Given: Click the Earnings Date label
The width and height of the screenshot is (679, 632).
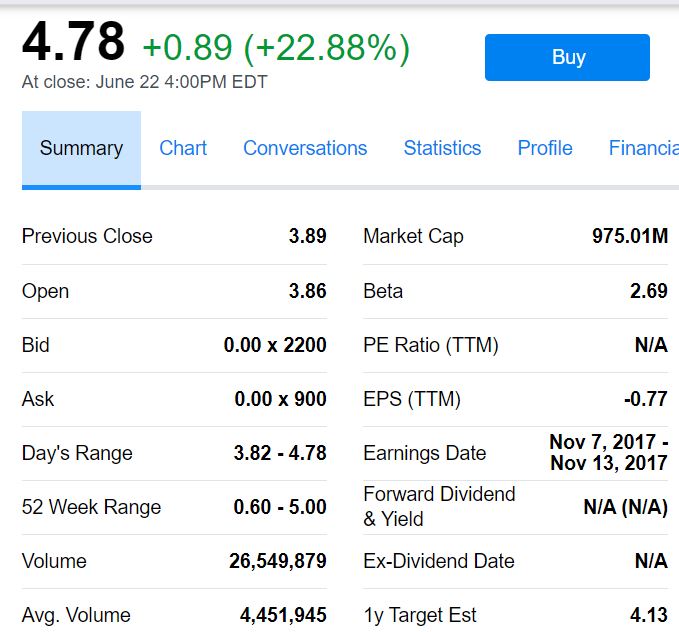Looking at the screenshot, I should click(425, 453).
